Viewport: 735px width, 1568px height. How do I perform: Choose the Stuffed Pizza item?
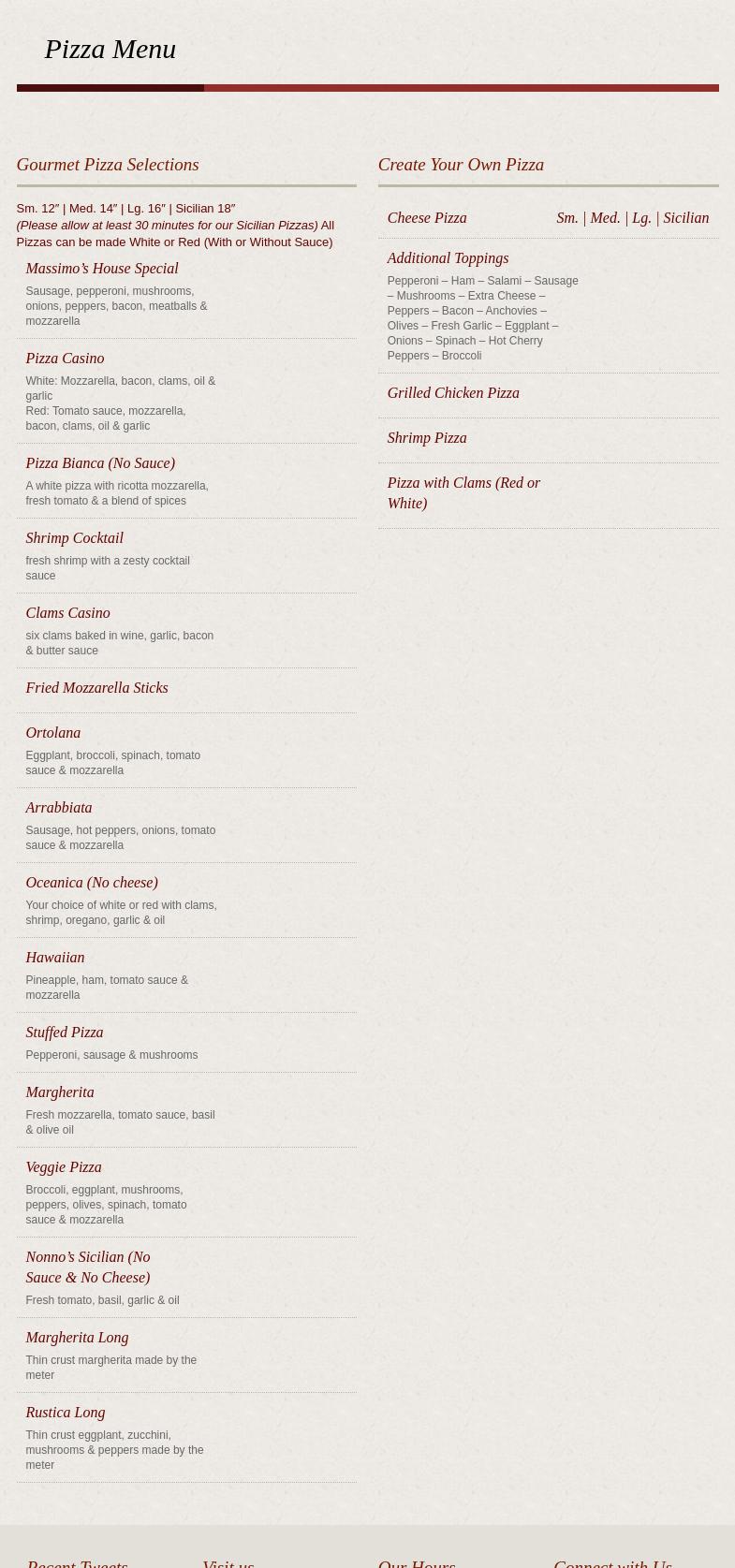point(64,1033)
